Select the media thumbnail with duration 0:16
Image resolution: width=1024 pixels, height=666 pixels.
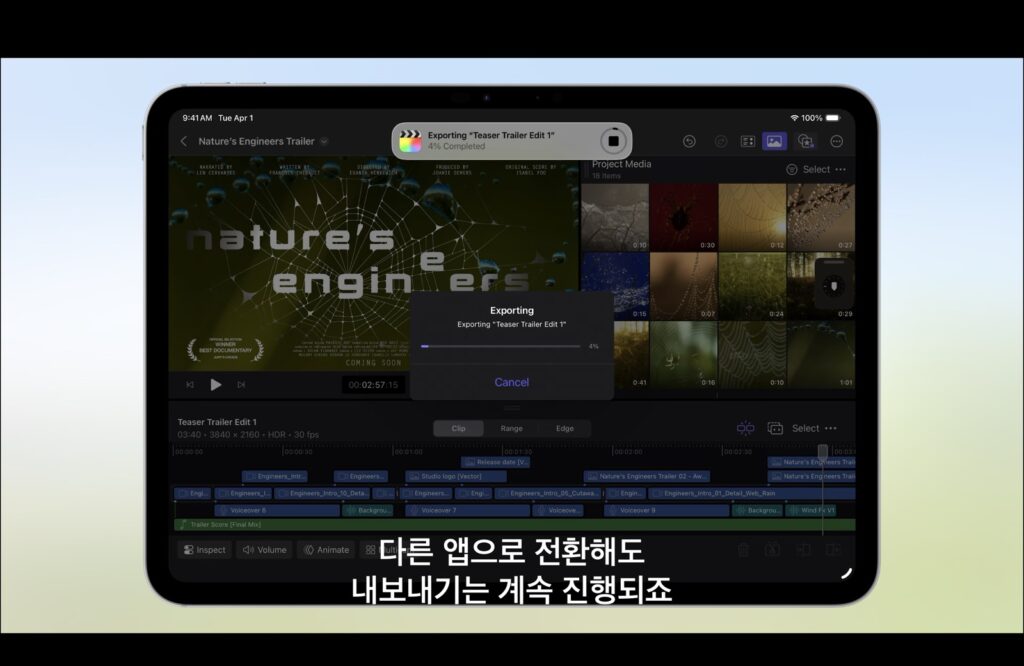coord(683,355)
